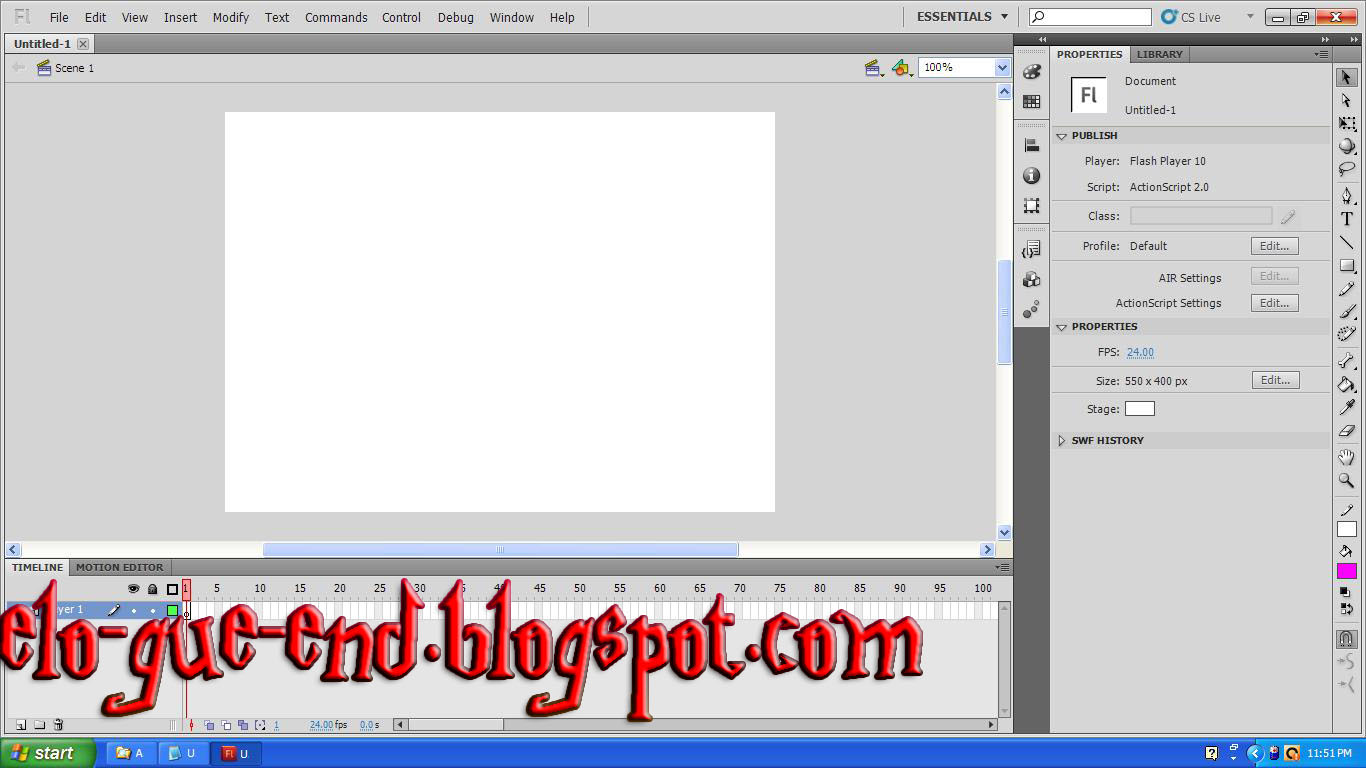The width and height of the screenshot is (1366, 768).
Task: Select the Eyedropper tool
Action: pos(1347,407)
